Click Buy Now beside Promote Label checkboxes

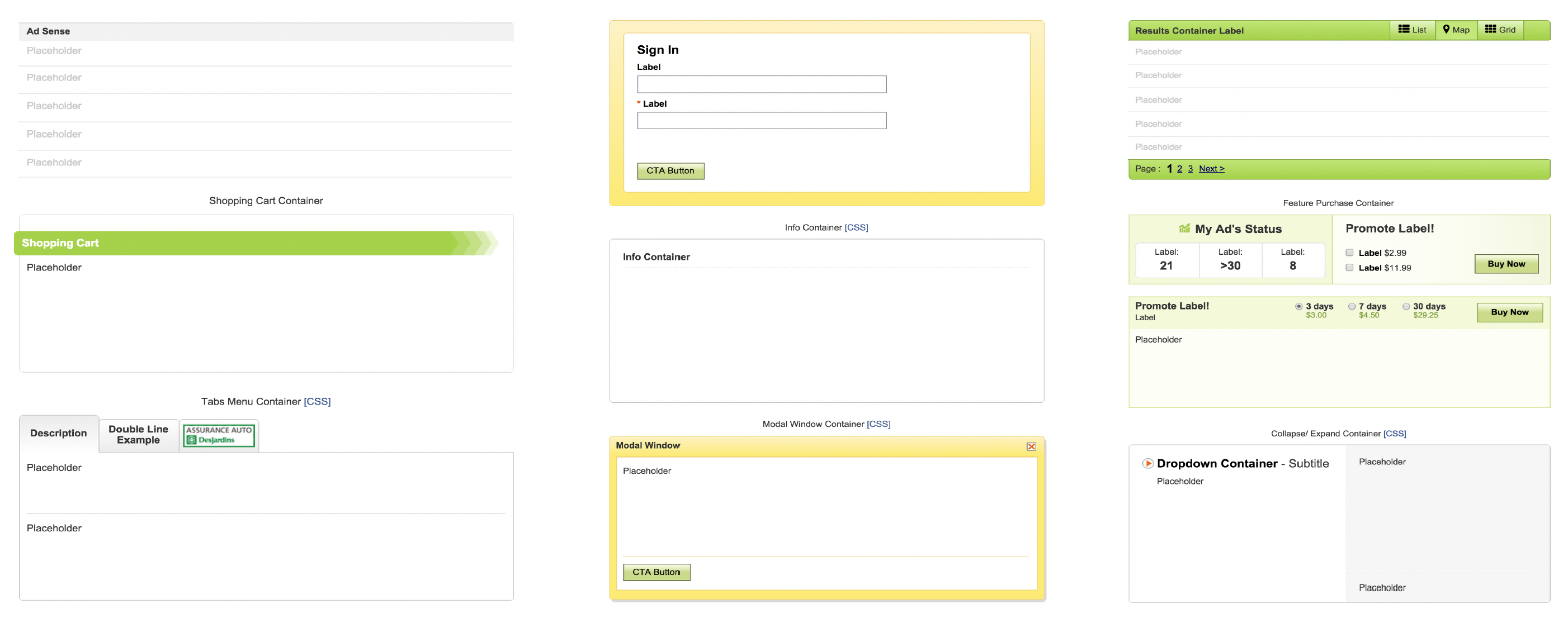1506,264
